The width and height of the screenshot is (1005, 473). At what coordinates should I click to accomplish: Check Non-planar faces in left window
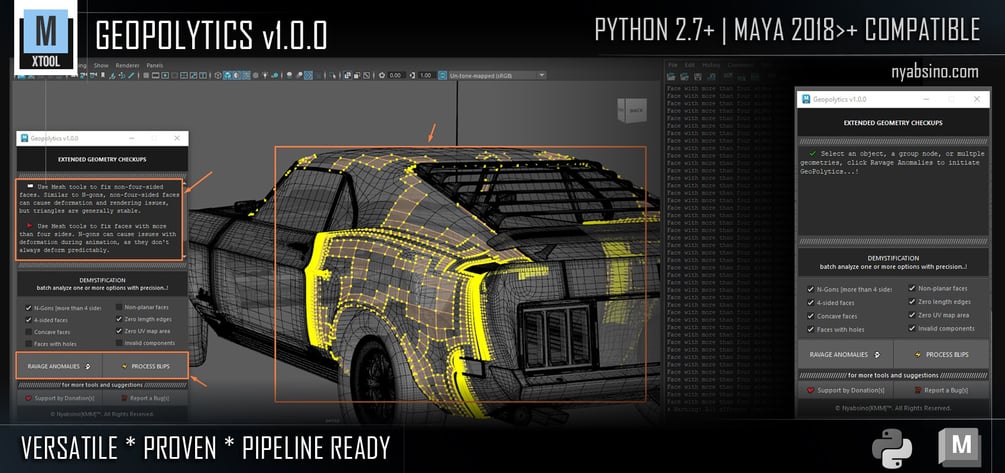coord(119,307)
